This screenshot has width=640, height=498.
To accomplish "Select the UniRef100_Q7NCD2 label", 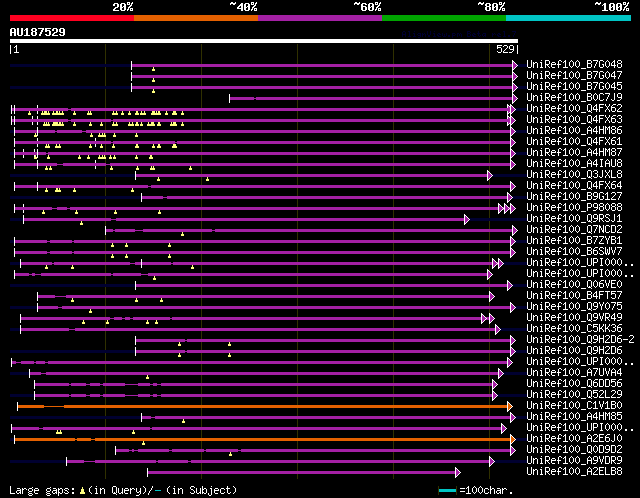I will 574,230.
